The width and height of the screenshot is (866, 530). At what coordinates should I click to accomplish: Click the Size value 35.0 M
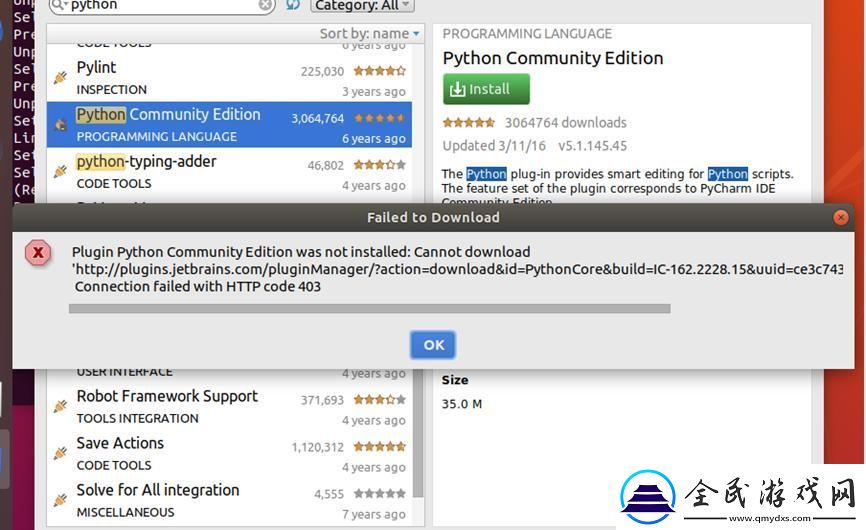point(462,404)
